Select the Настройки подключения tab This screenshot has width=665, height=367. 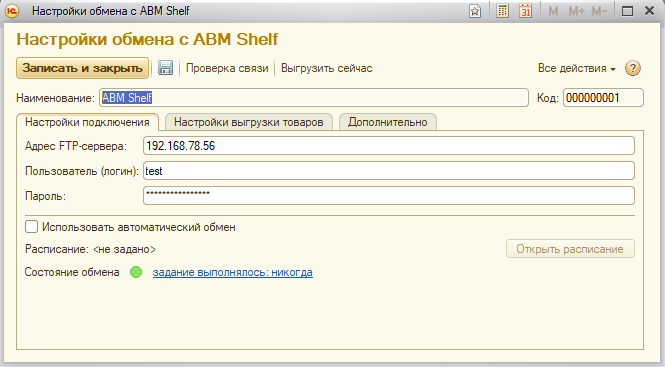(87, 122)
